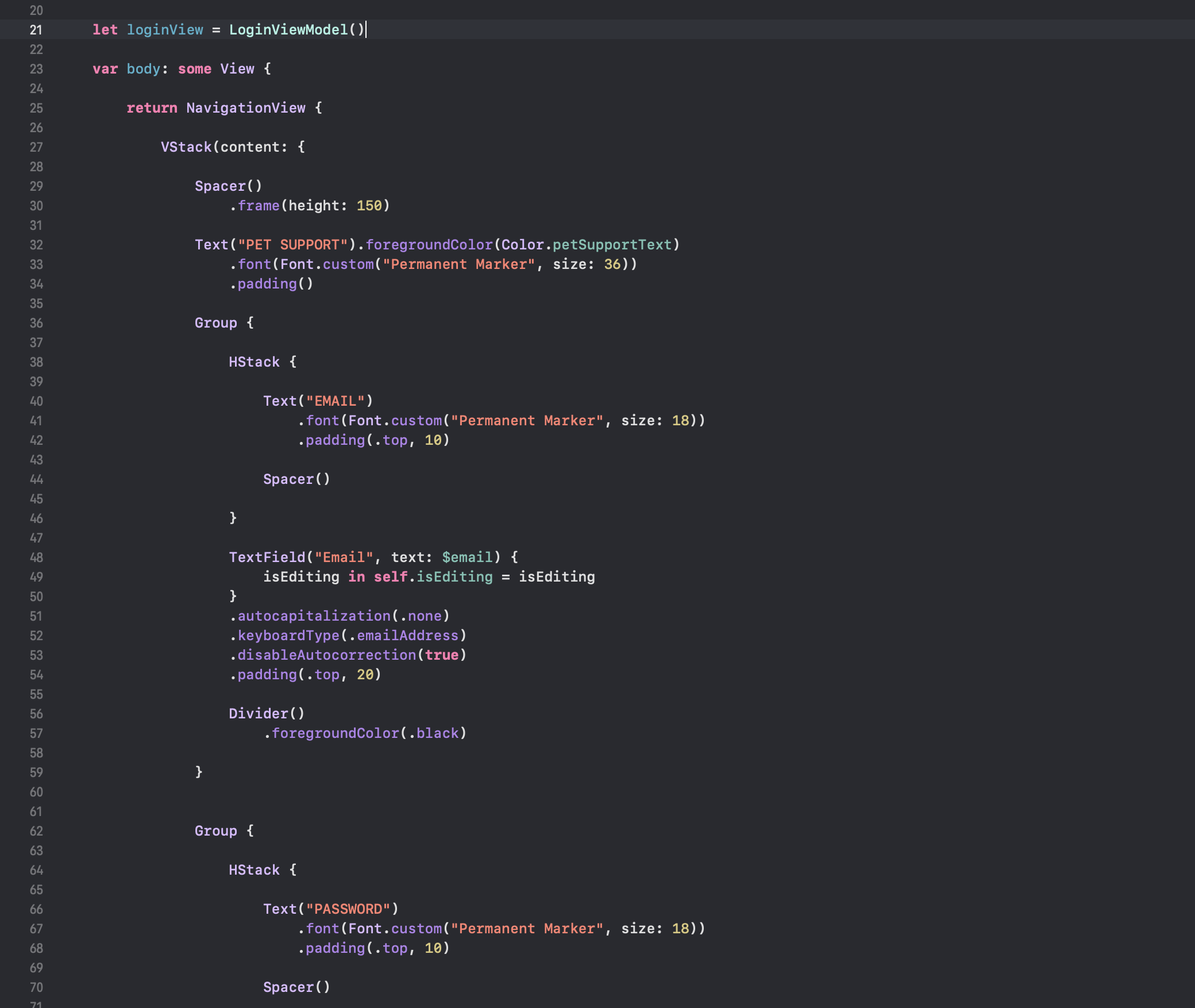Click the string "PET SUPPORT"
The image size is (1195, 1008).
click(x=292, y=245)
